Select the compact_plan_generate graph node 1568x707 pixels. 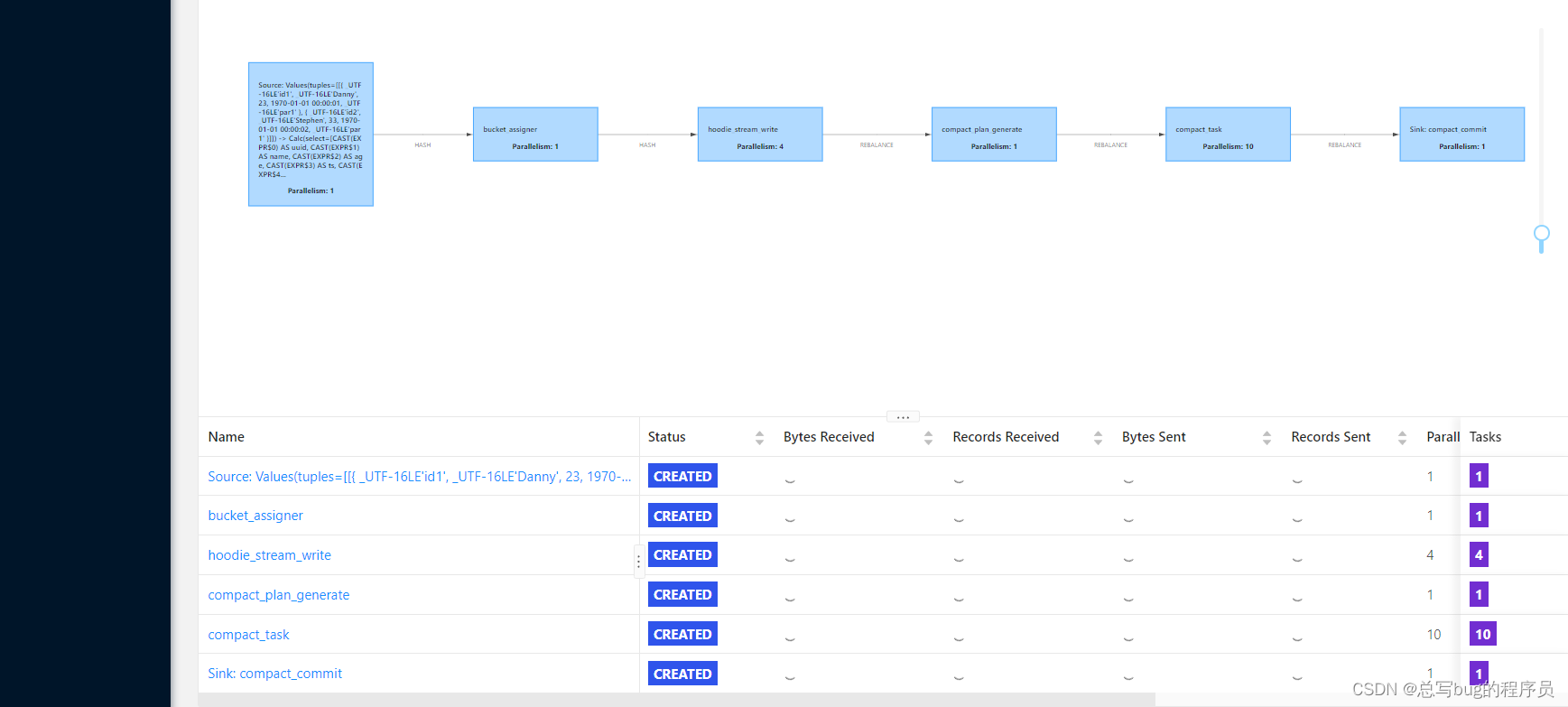[994, 135]
